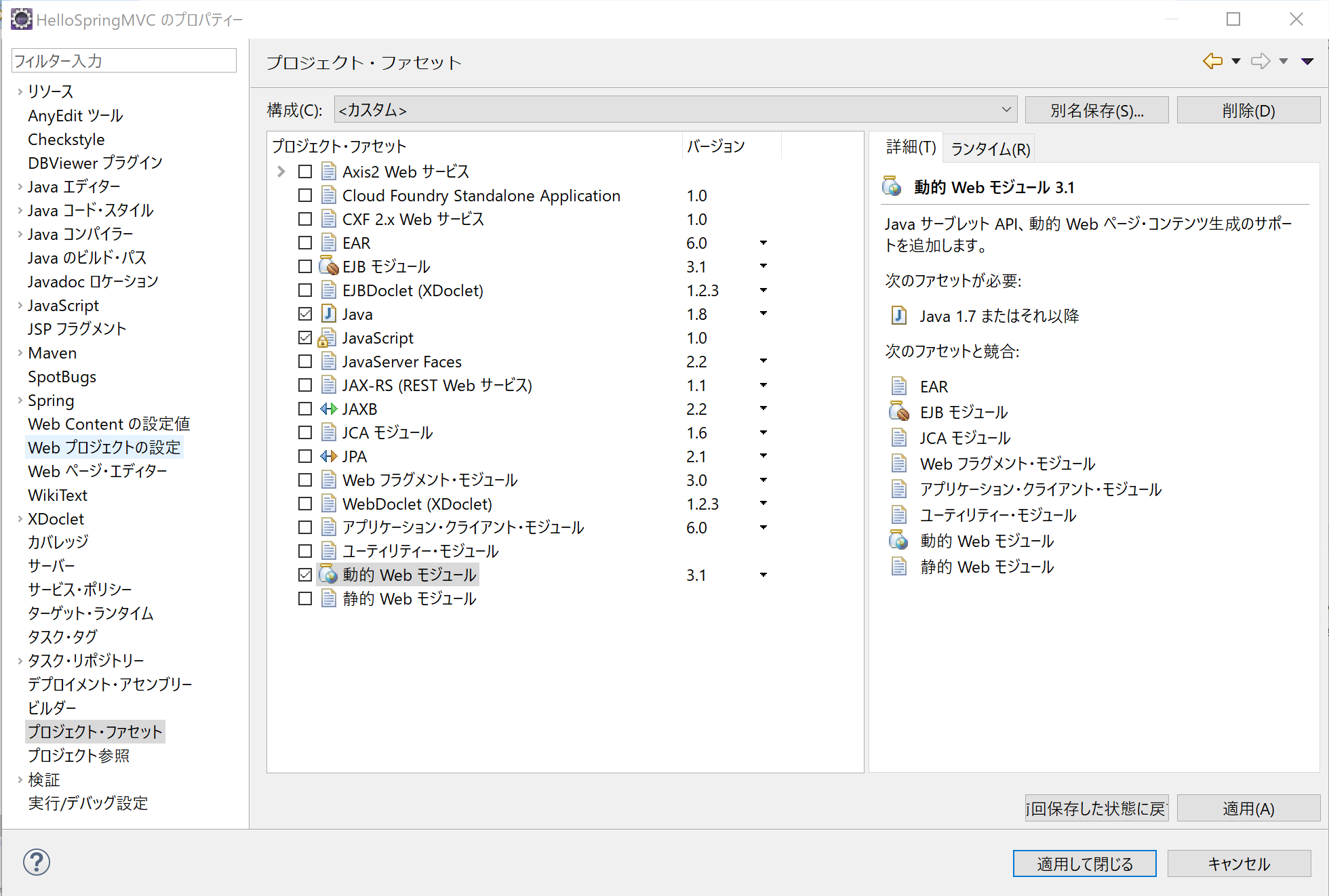Click the back navigation arrow icon
Viewport: 1329px width, 896px height.
(x=1212, y=62)
